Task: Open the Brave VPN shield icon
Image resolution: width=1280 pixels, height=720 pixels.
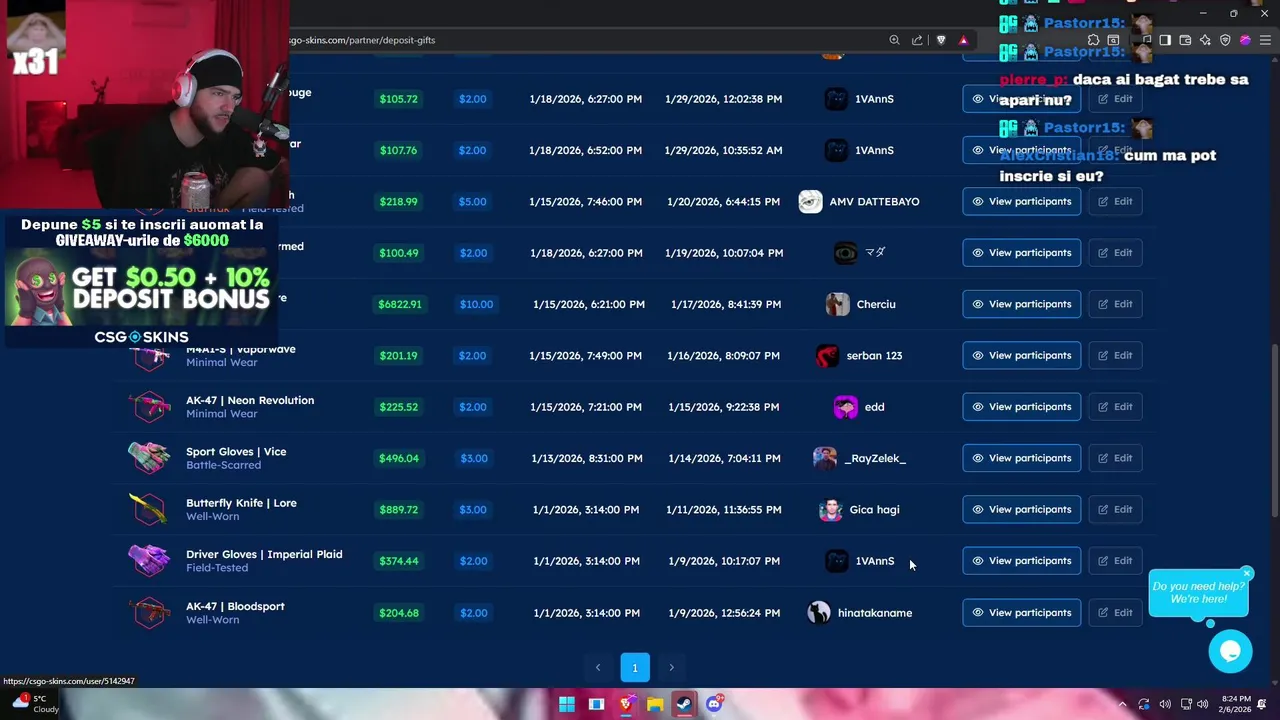Action: (1225, 40)
